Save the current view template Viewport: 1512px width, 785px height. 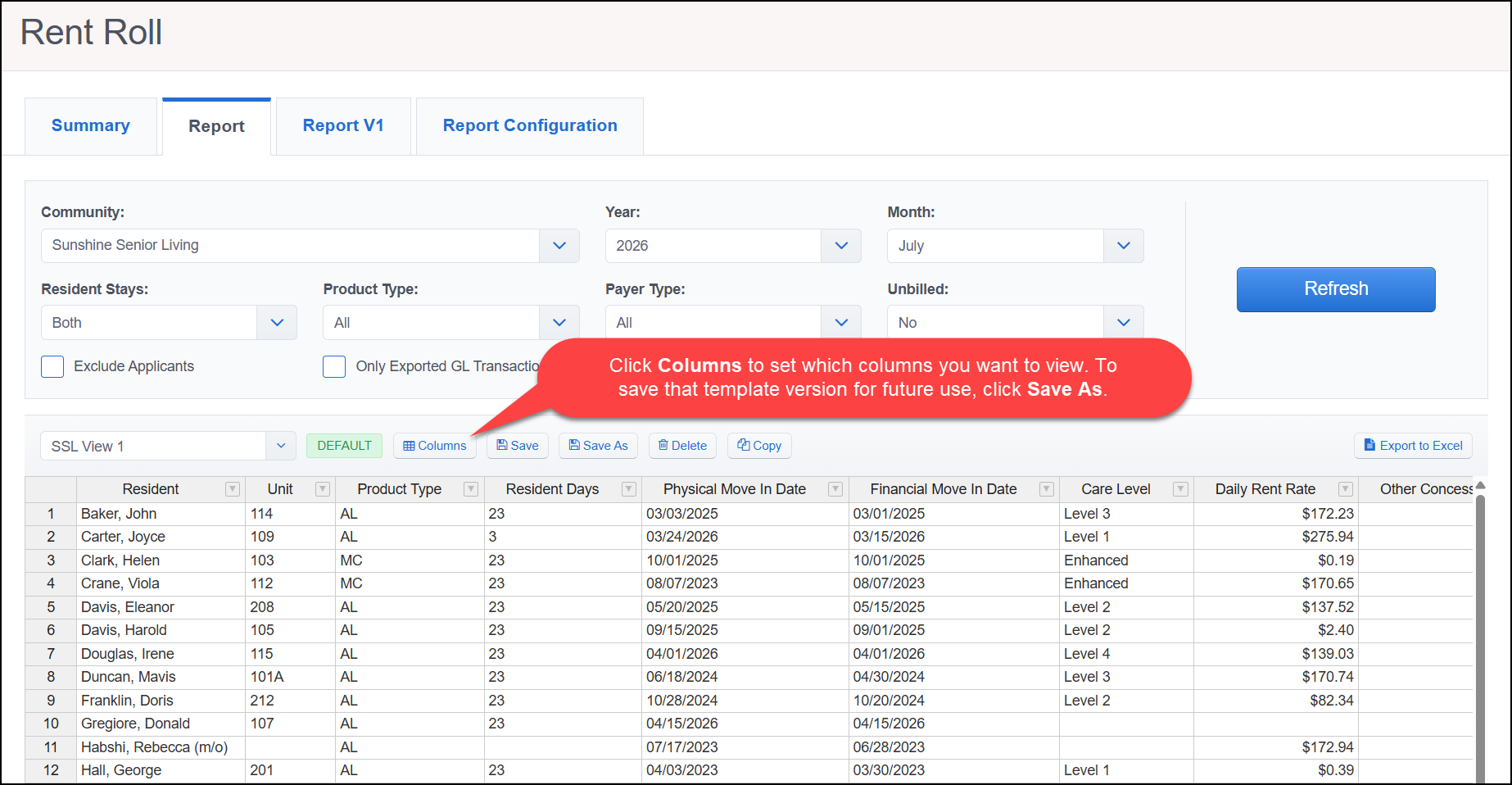tap(518, 446)
